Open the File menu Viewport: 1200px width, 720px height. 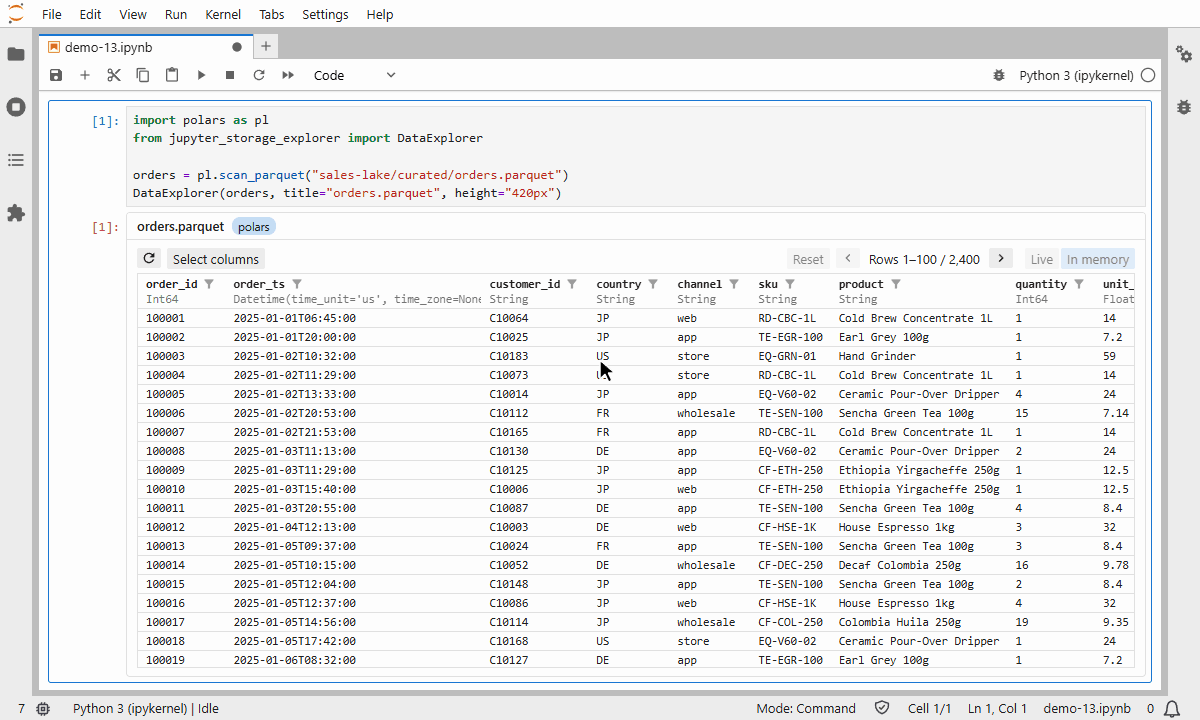click(52, 14)
